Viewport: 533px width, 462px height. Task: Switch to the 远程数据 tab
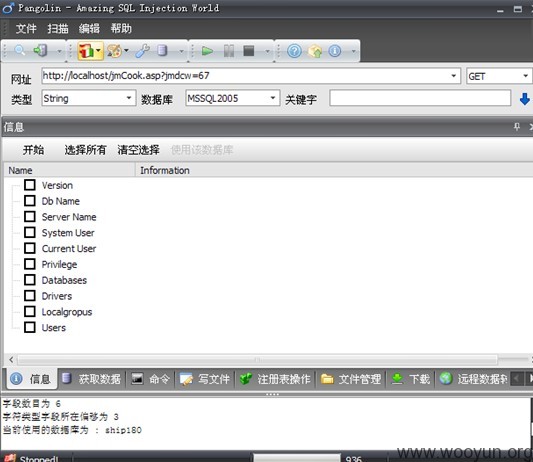pyautogui.click(x=473, y=379)
